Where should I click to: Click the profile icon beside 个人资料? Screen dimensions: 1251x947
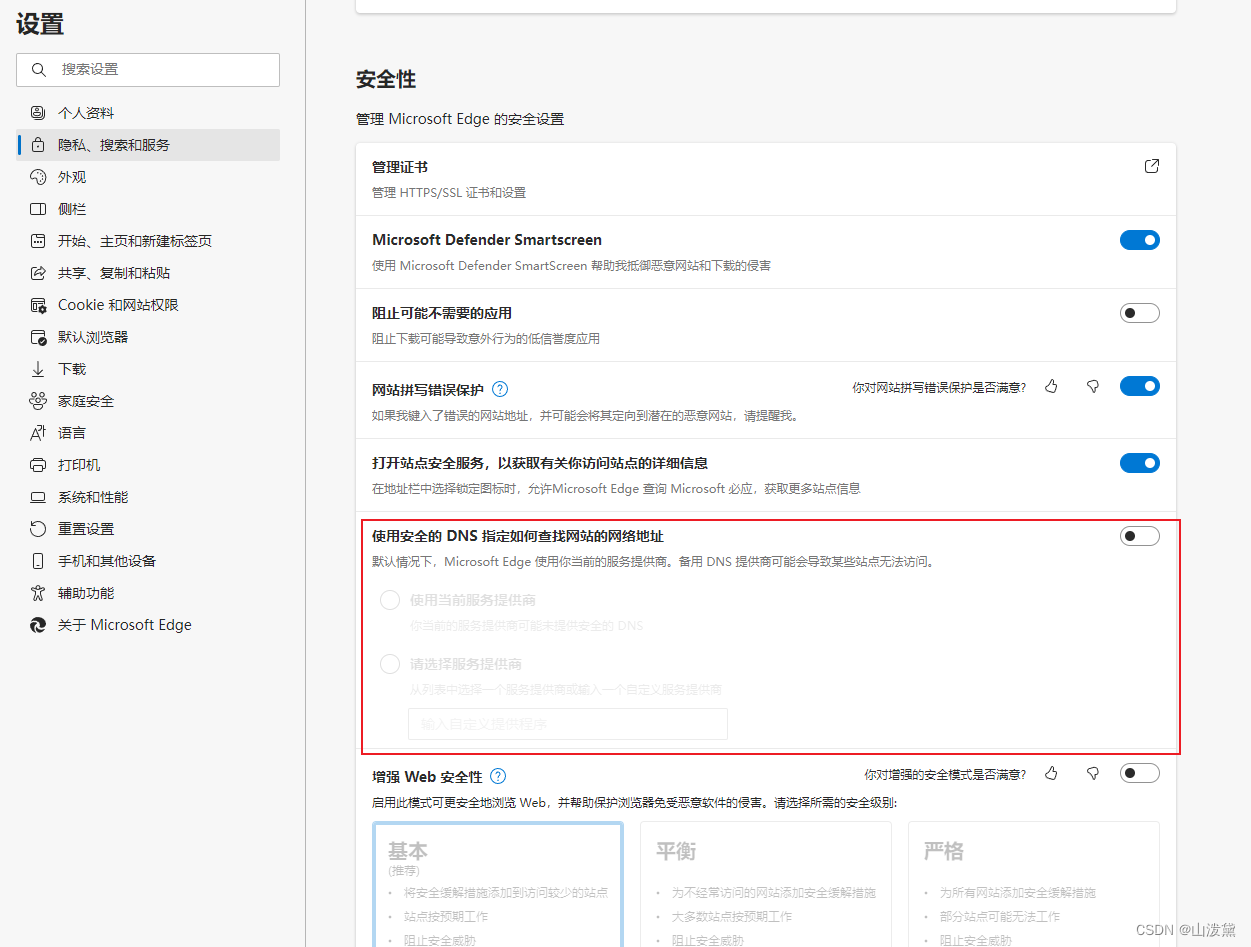coord(38,113)
